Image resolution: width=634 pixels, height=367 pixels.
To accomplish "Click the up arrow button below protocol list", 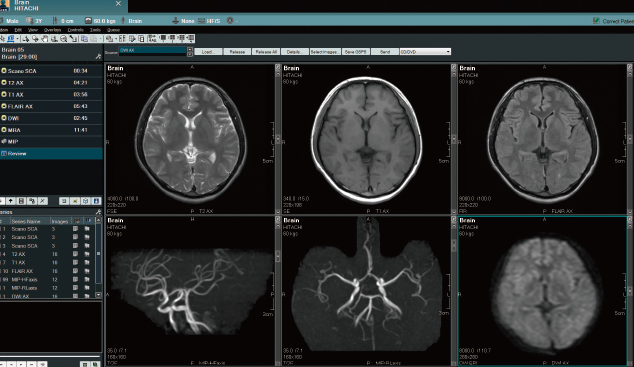I will pos(11,201).
